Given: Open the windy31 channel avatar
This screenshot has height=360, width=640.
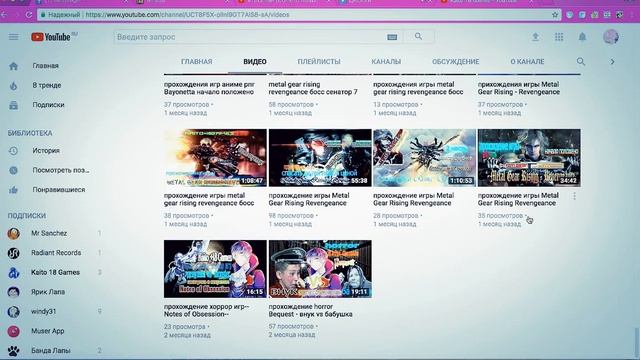Looking at the screenshot, I should 13,311.
